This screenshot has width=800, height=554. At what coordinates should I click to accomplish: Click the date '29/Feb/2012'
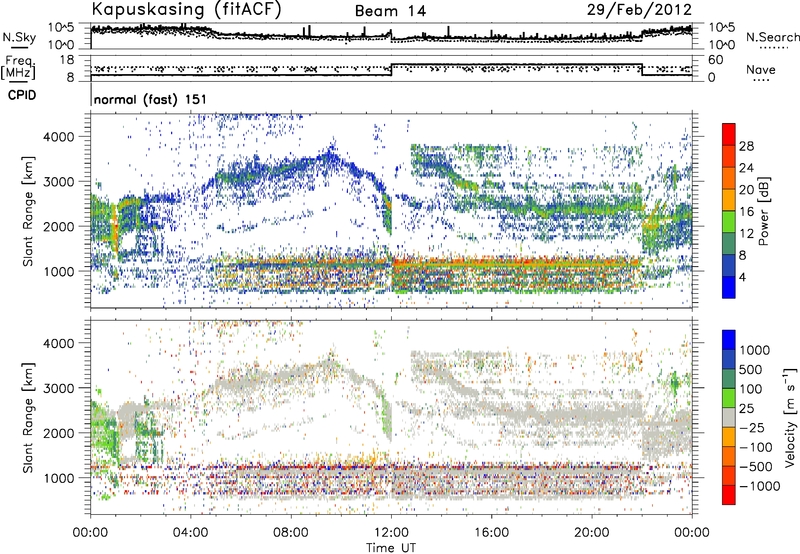click(639, 9)
